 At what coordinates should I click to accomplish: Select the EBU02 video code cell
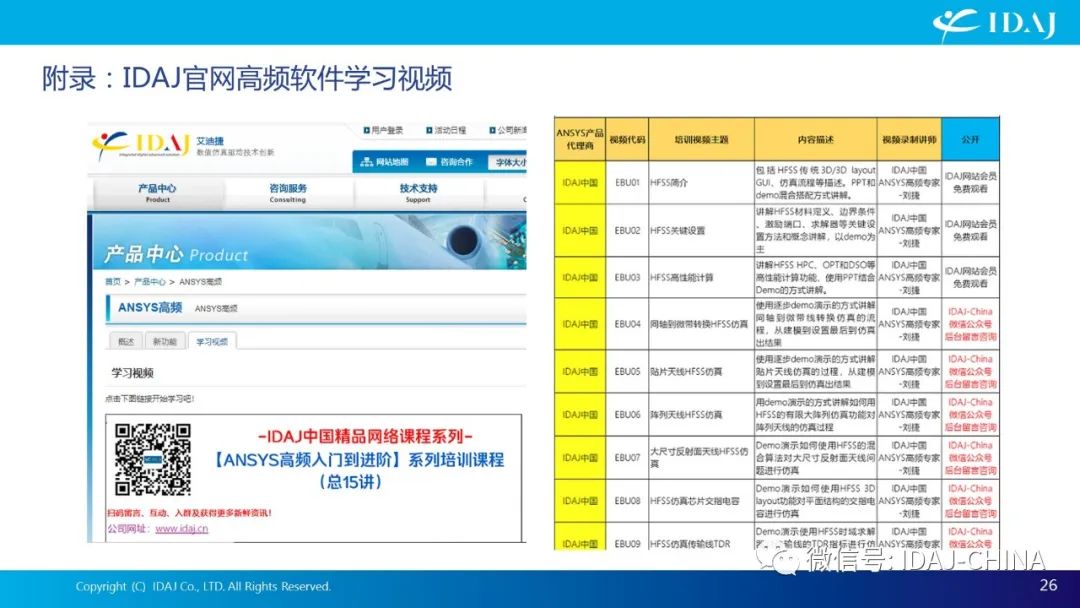point(627,231)
